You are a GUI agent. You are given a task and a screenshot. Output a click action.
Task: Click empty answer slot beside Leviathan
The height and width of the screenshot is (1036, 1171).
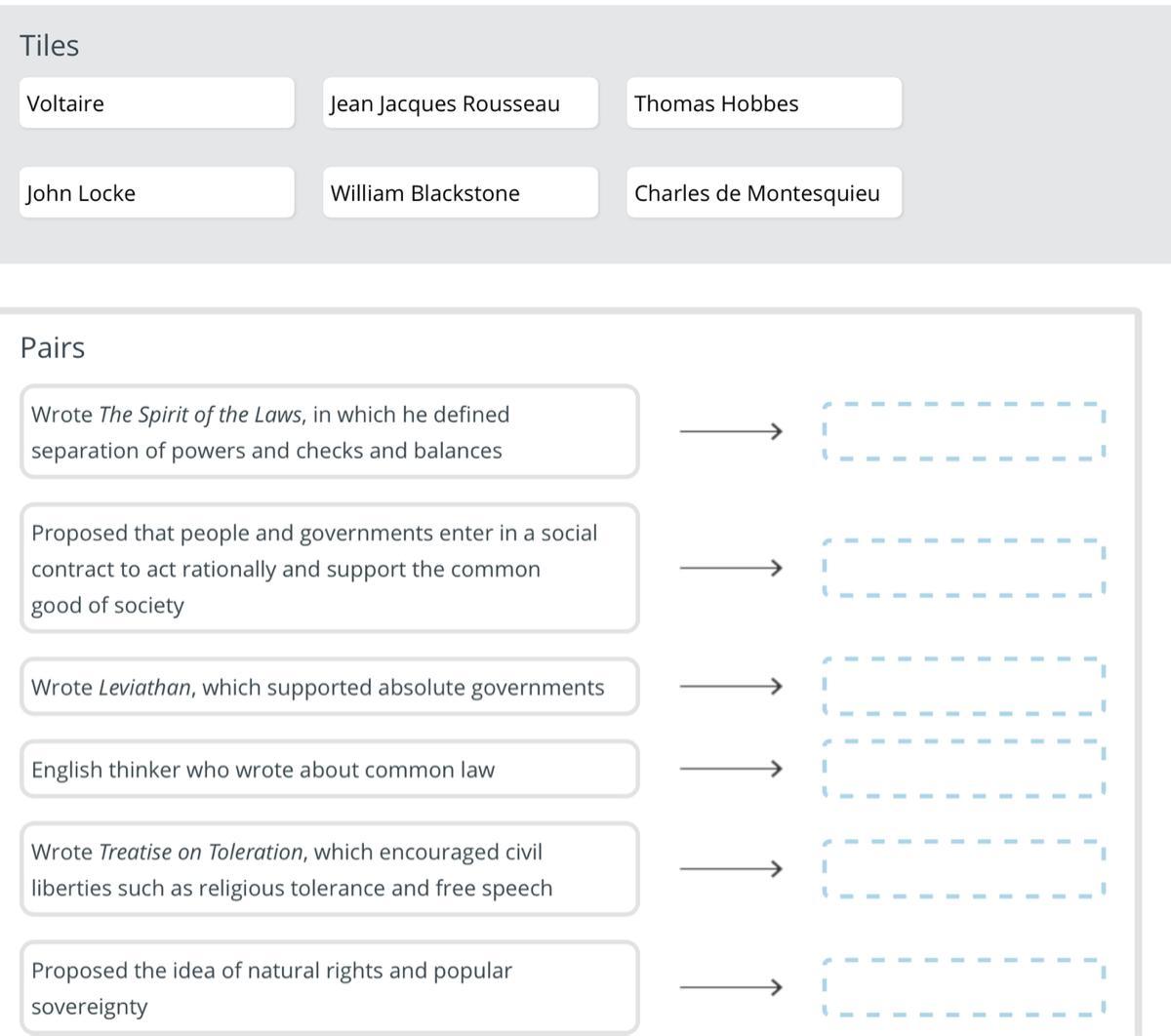pyautogui.click(x=963, y=687)
